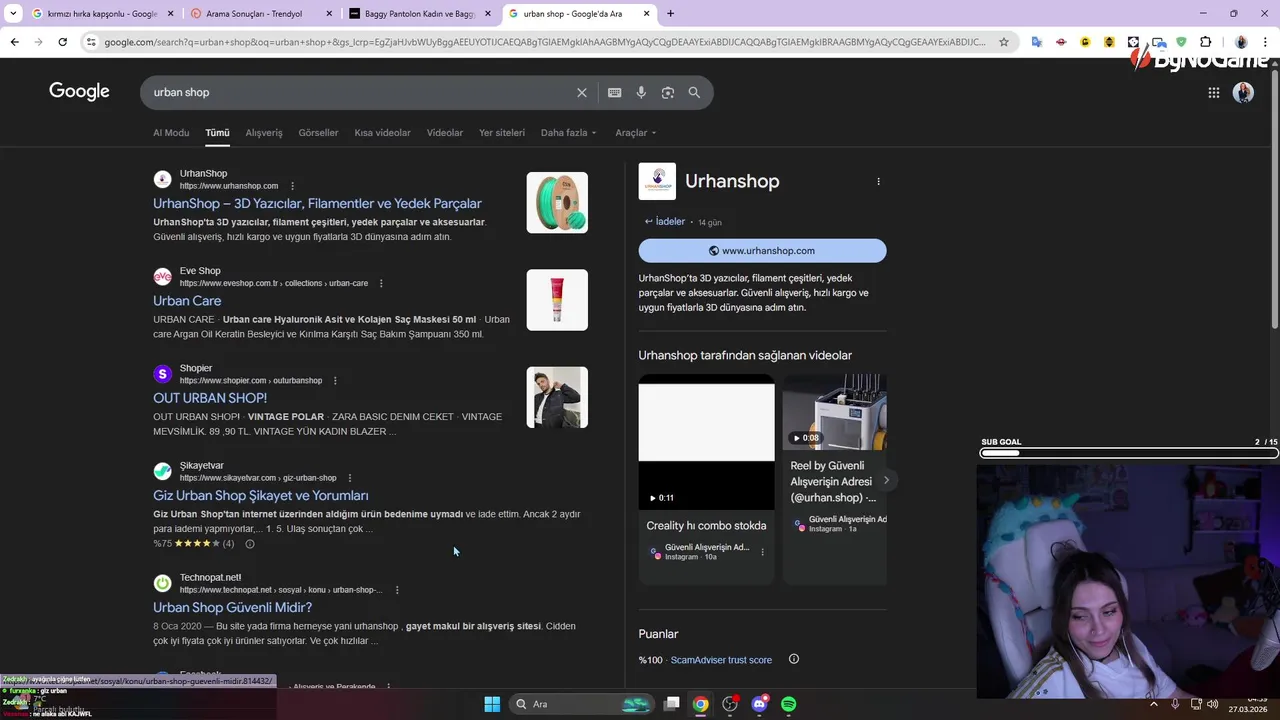Open the Giz Urban Shop Şikayet ve Yorumları link
Screen dimensions: 1280x720
pyautogui.click(x=261, y=496)
